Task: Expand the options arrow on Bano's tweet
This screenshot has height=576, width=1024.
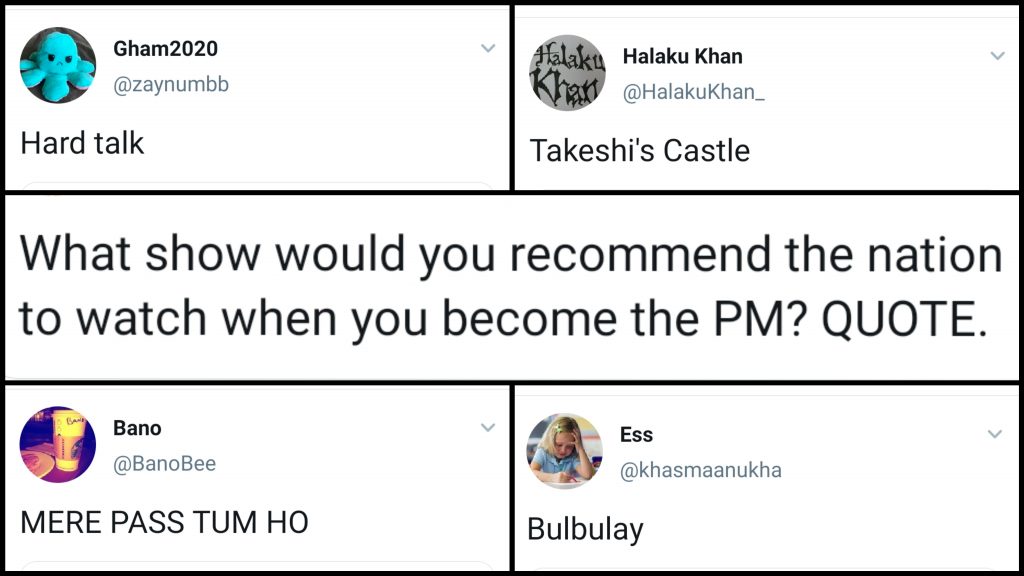Action: (488, 428)
